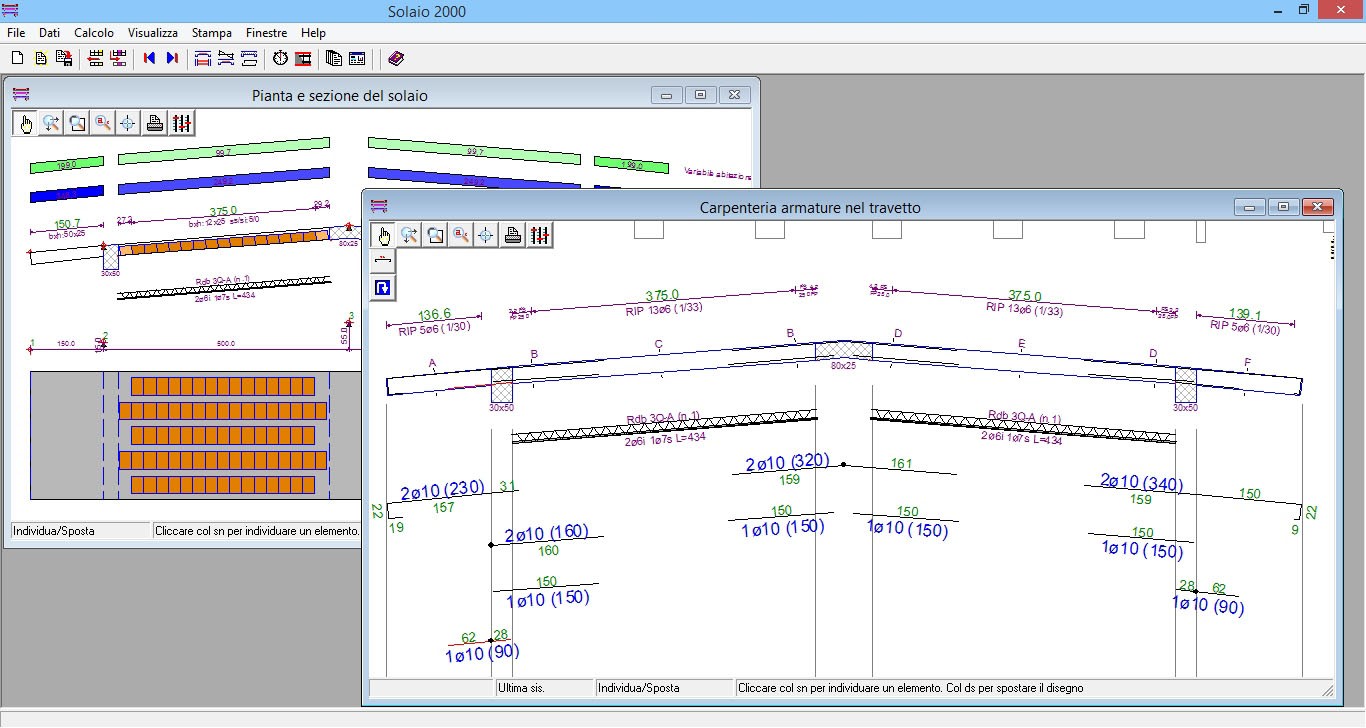The width and height of the screenshot is (1366, 728).
Task: Click the '2ø10 (230)' rebar label
Action: click(442, 491)
